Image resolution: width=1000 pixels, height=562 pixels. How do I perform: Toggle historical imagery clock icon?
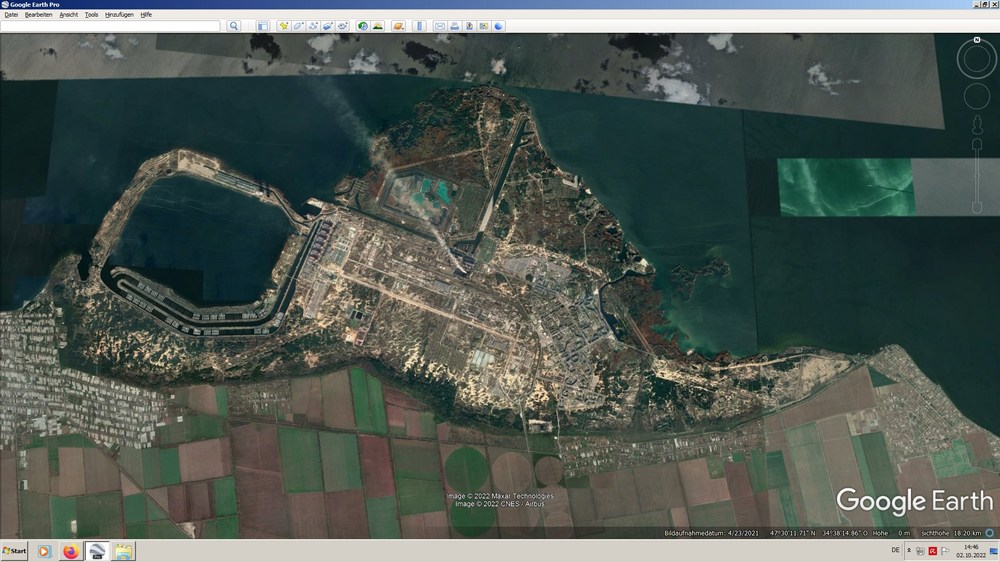click(363, 26)
